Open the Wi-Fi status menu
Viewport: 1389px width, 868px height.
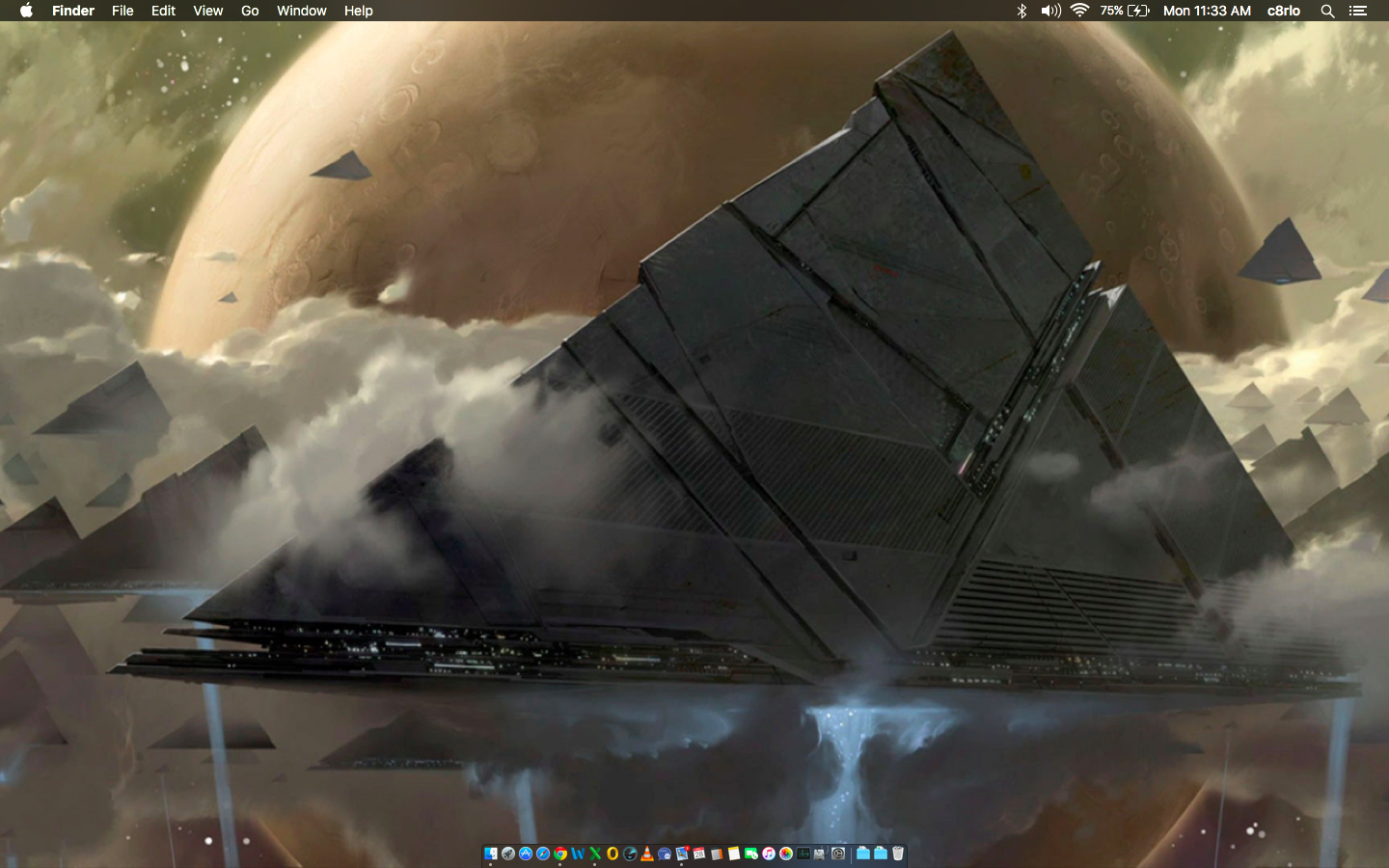[1080, 11]
